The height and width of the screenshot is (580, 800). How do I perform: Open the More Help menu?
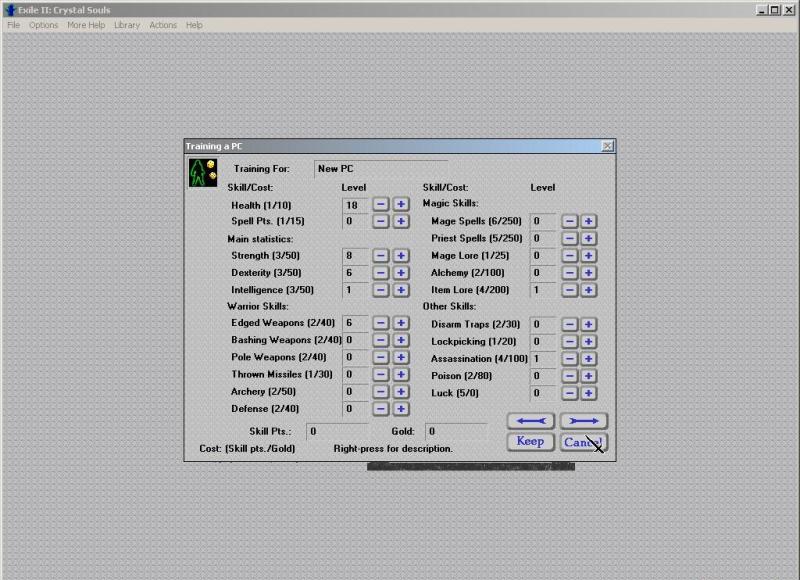pyautogui.click(x=86, y=25)
